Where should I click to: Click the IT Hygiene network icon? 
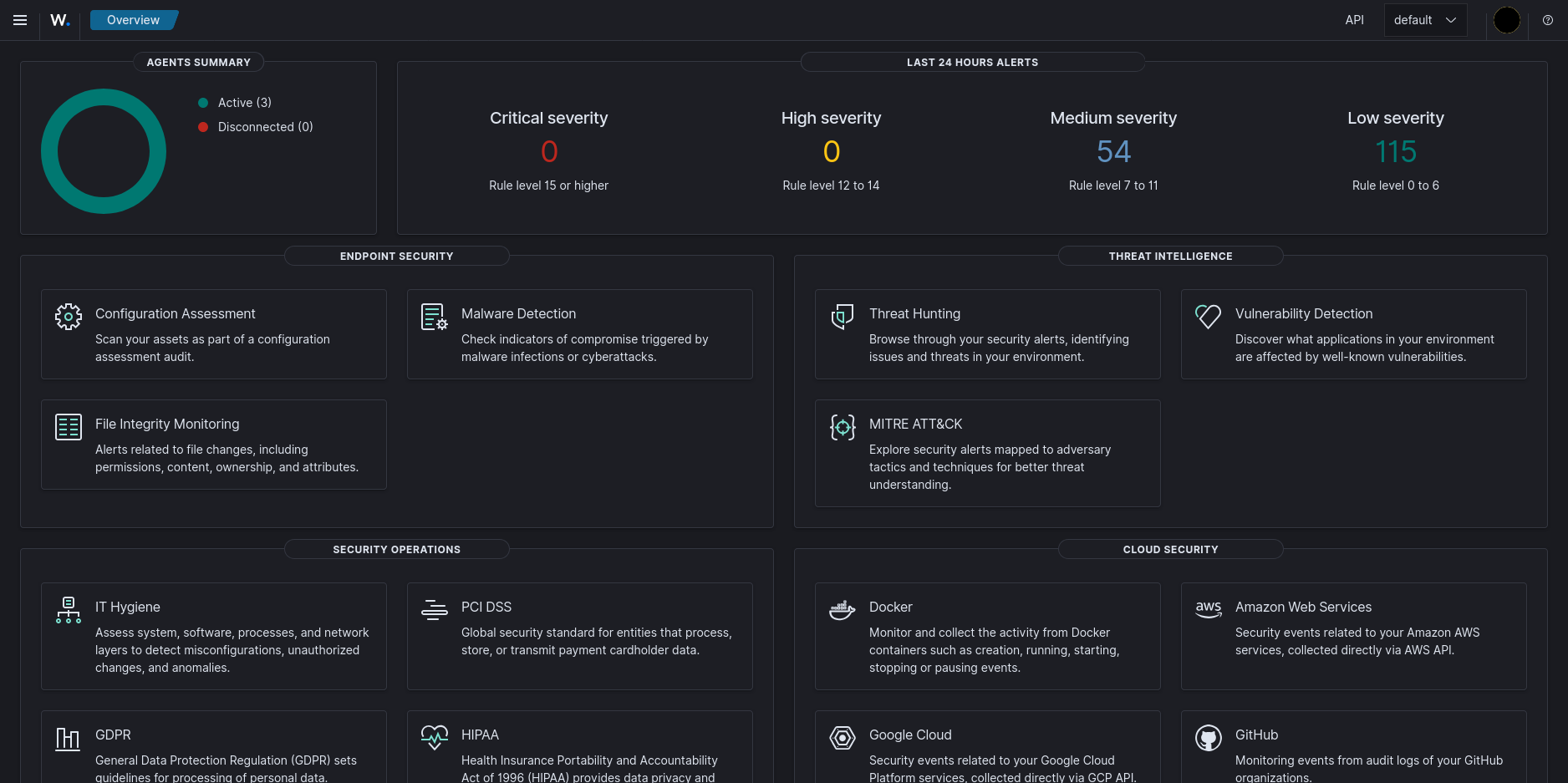[69, 610]
